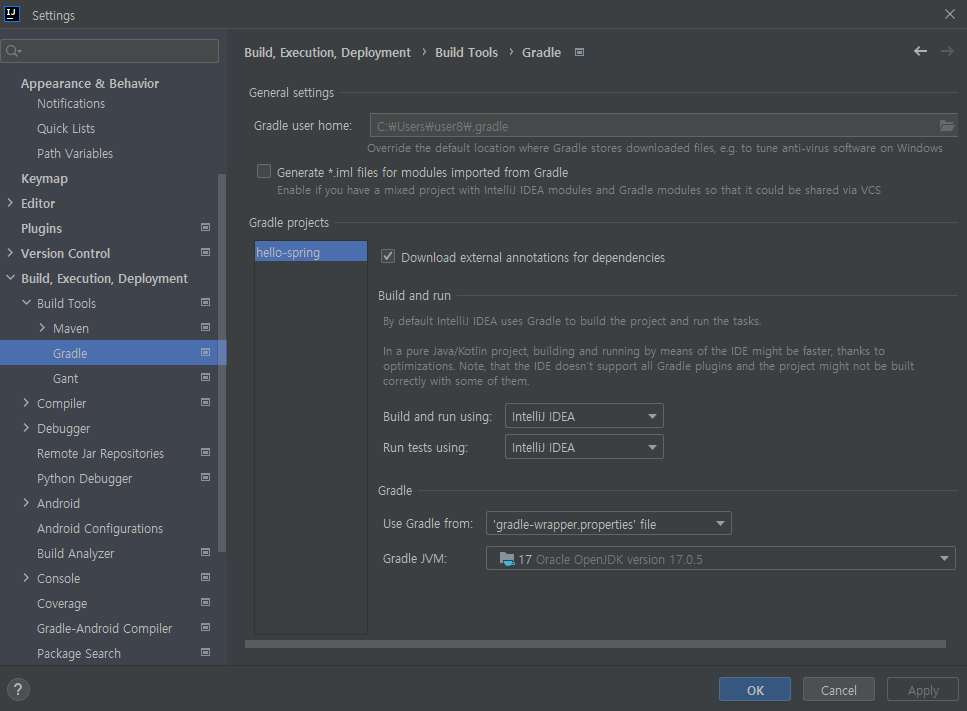Image resolution: width=967 pixels, height=711 pixels.
Task: Expand the Version Control node
Action: click(x=10, y=253)
